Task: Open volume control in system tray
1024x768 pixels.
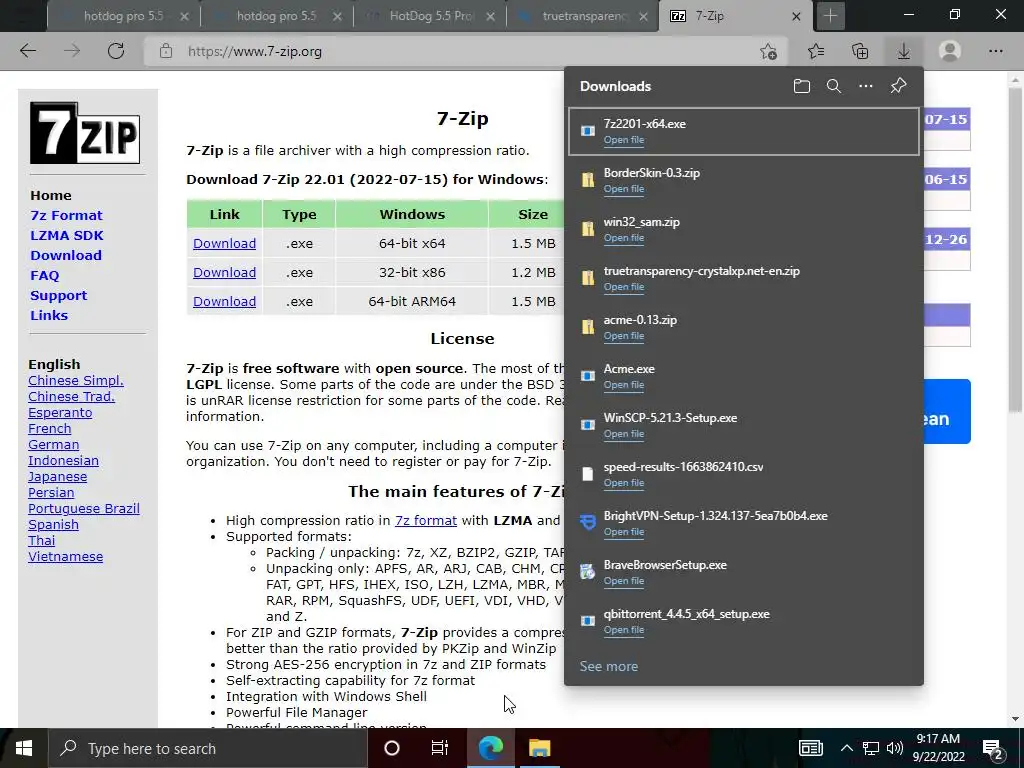Action: pos(895,748)
